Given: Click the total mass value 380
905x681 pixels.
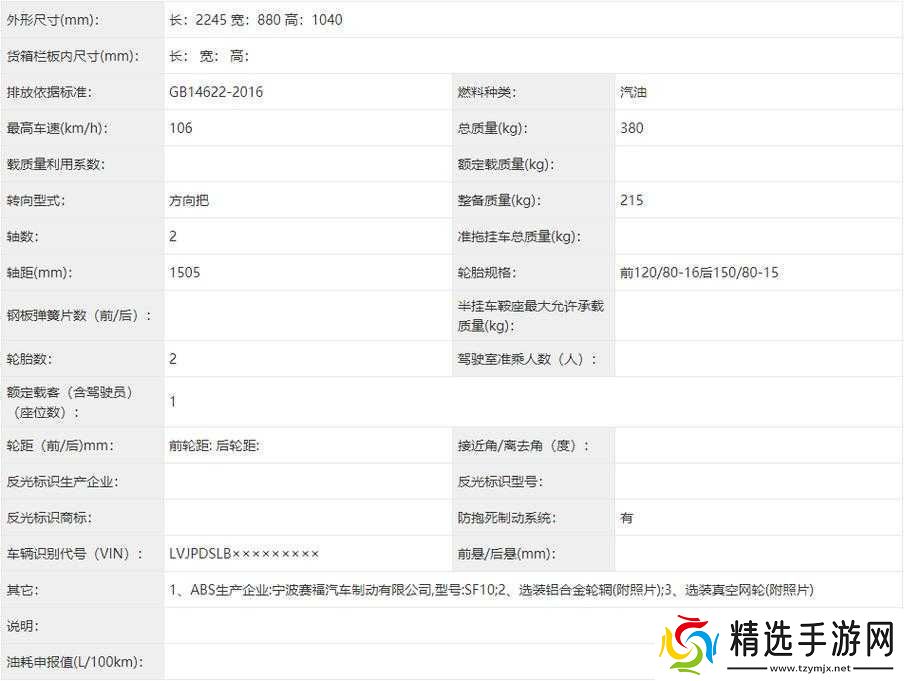Looking at the screenshot, I should coord(631,128).
